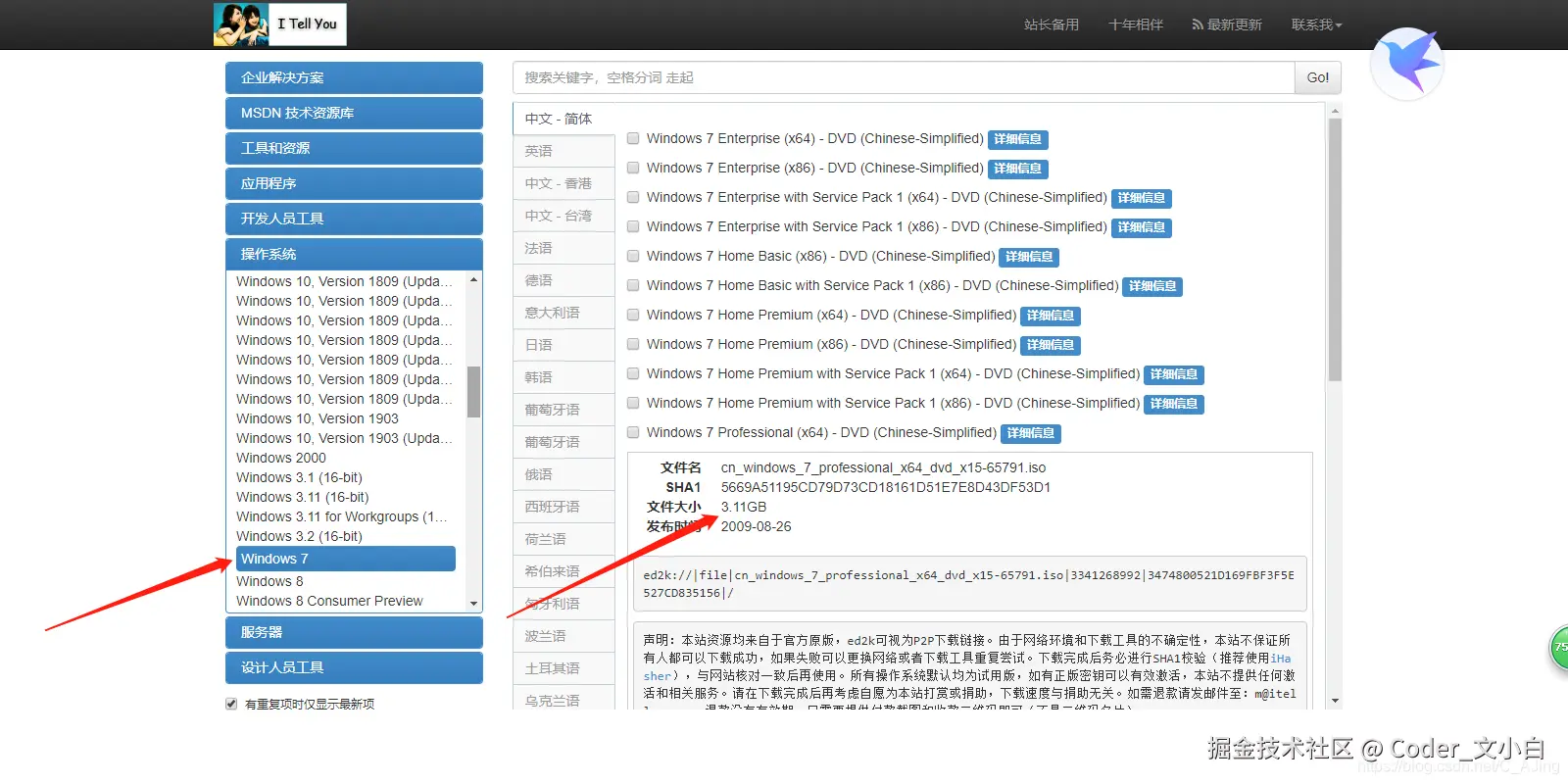Expand the 工具和资源 panel
The image size is (1568, 784).
[354, 149]
